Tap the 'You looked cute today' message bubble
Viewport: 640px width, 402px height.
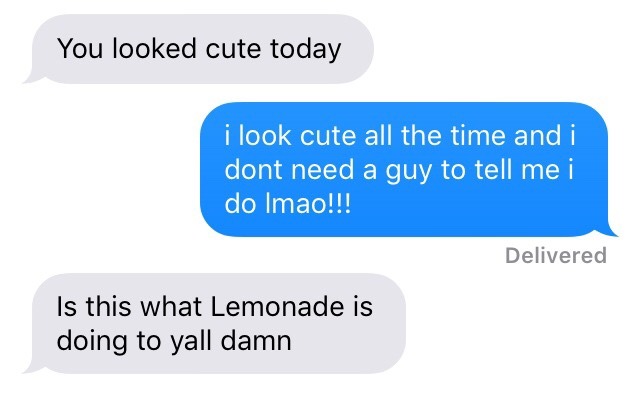pyautogui.click(x=199, y=49)
